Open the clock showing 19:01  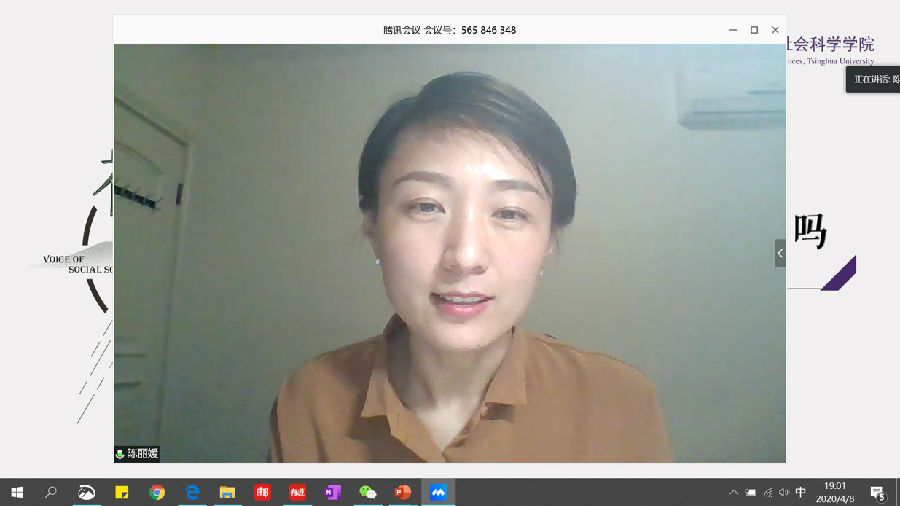(x=835, y=492)
